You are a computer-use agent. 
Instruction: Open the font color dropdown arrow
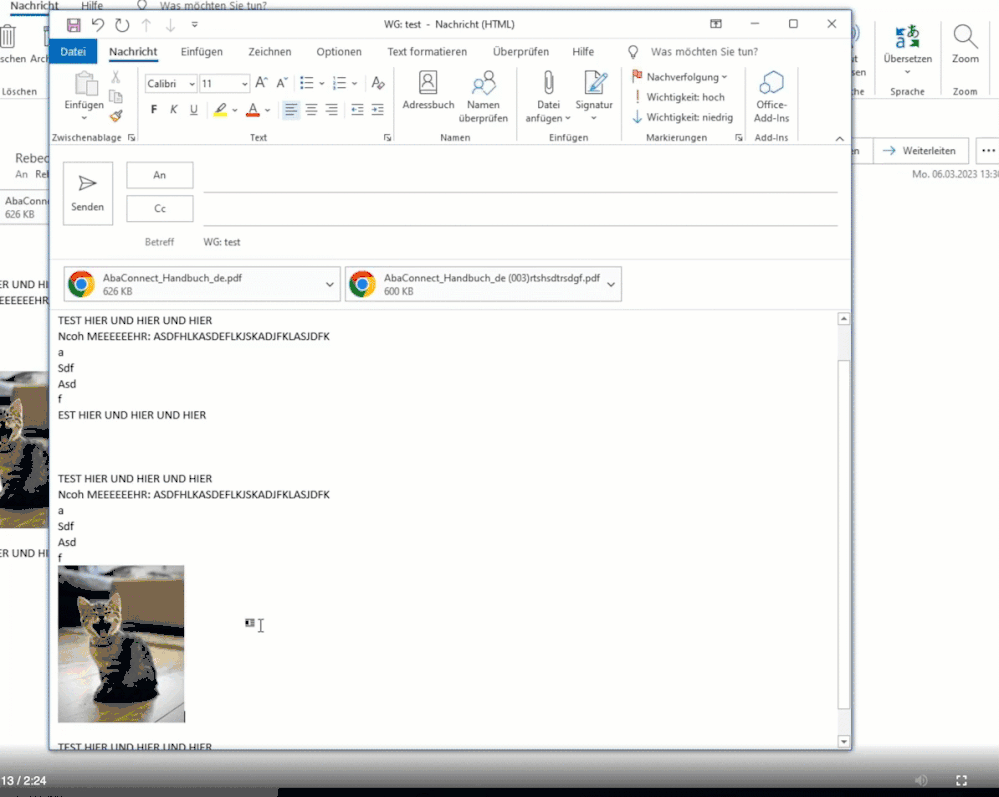pos(268,110)
